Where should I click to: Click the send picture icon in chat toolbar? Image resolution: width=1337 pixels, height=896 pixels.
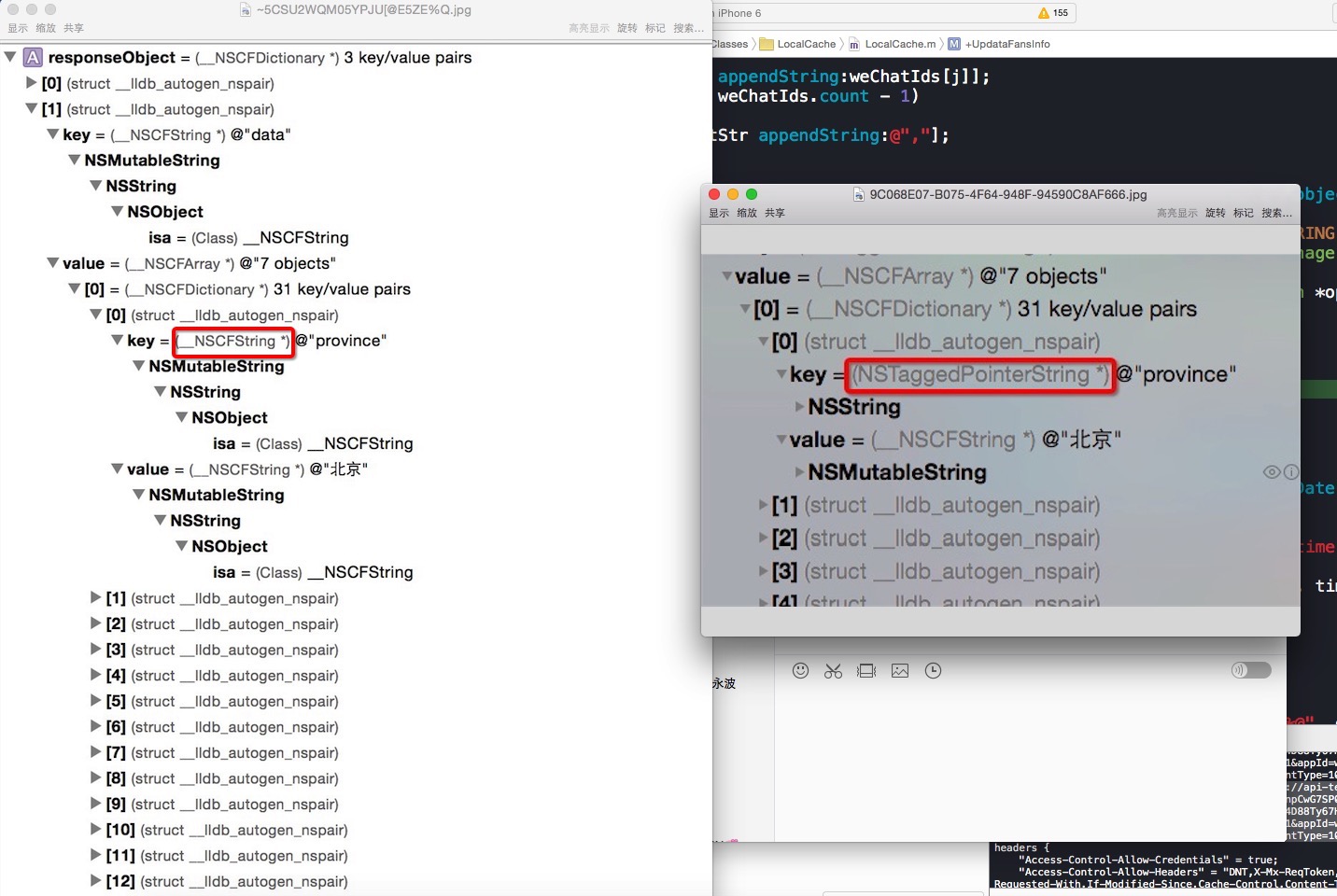coord(900,670)
